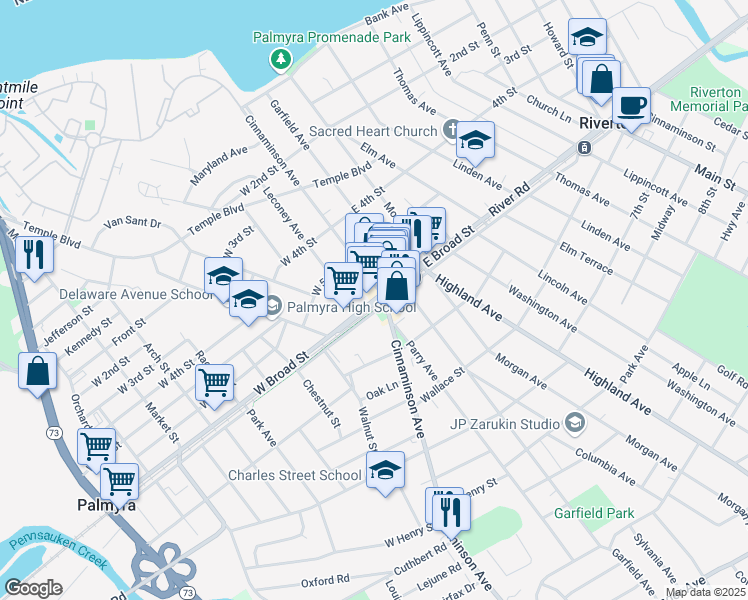Screen dimensions: 748x600
Task: Click the Route 73 shield at the bottom interchange
Action: [188, 593]
